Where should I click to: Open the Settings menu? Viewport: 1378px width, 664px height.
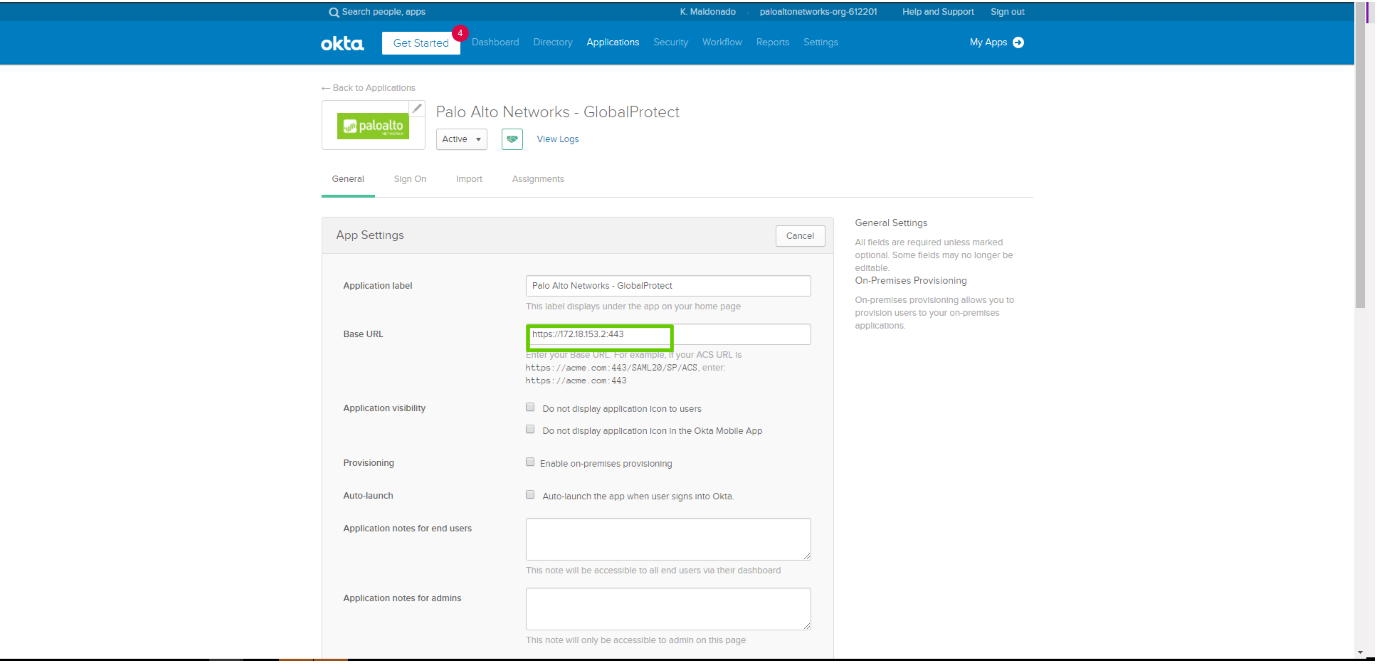tap(821, 42)
